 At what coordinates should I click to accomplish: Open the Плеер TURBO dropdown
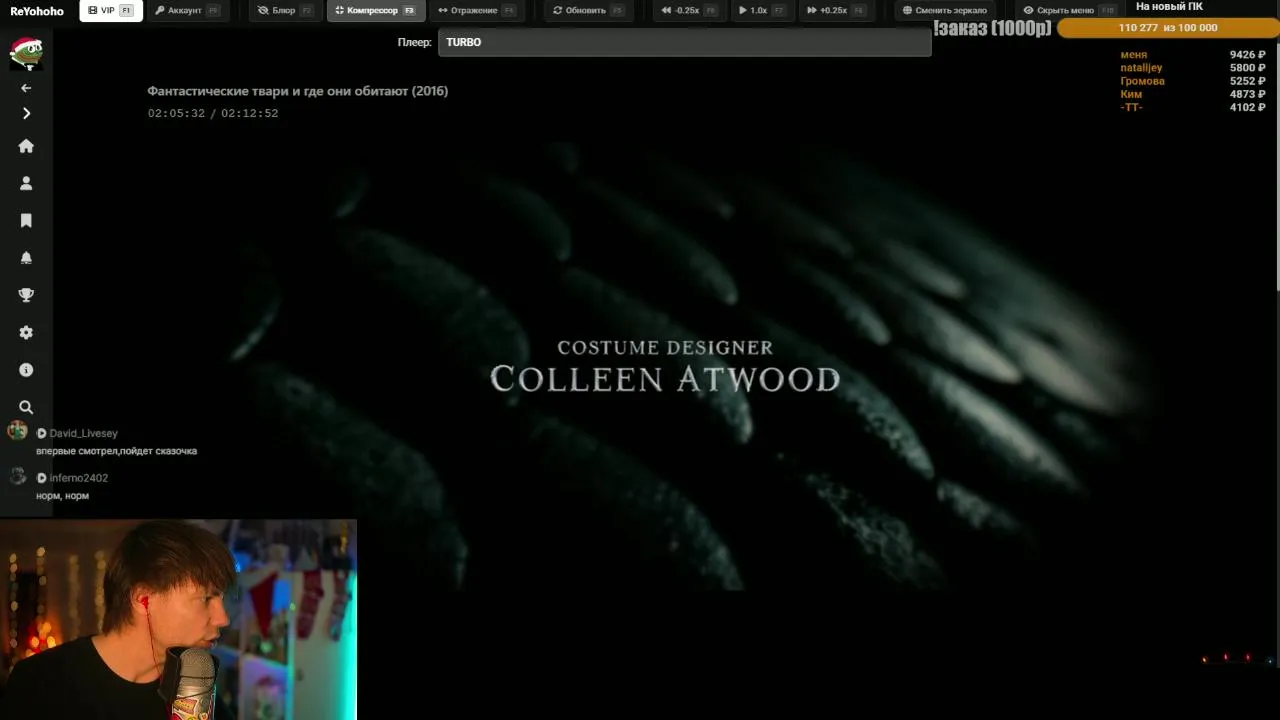click(x=684, y=42)
